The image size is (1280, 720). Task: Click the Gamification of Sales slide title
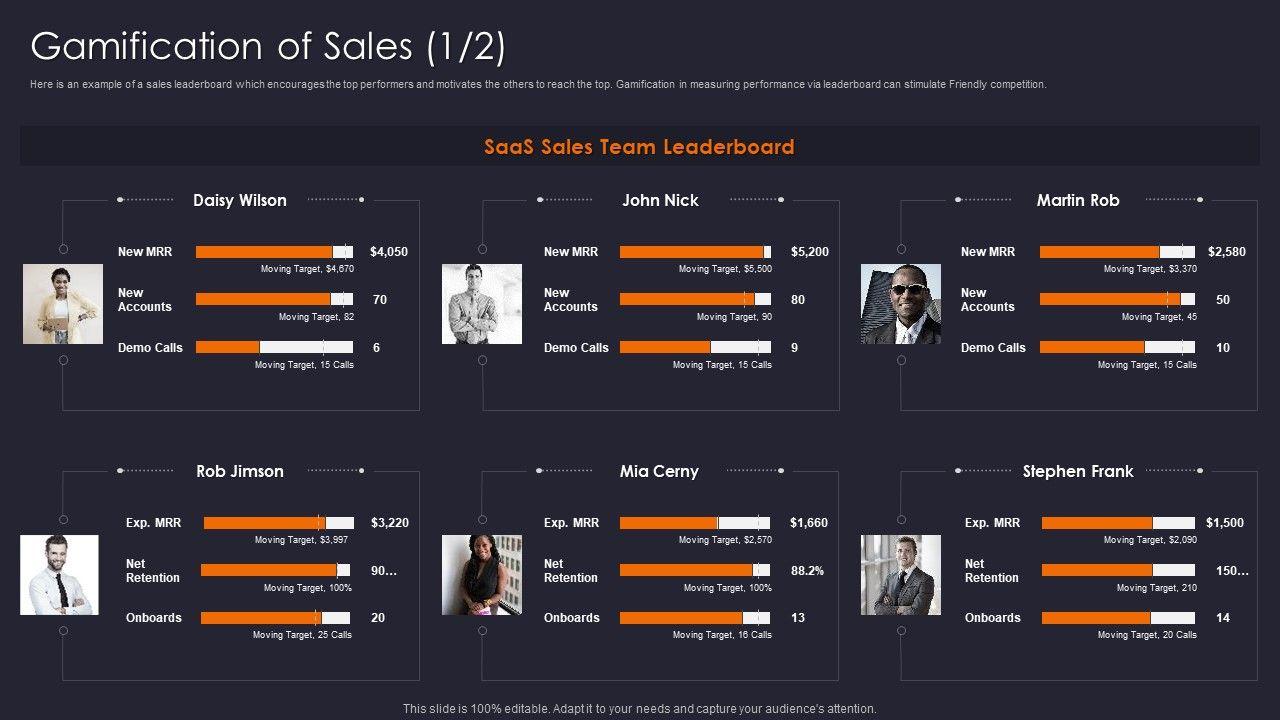[x=268, y=46]
